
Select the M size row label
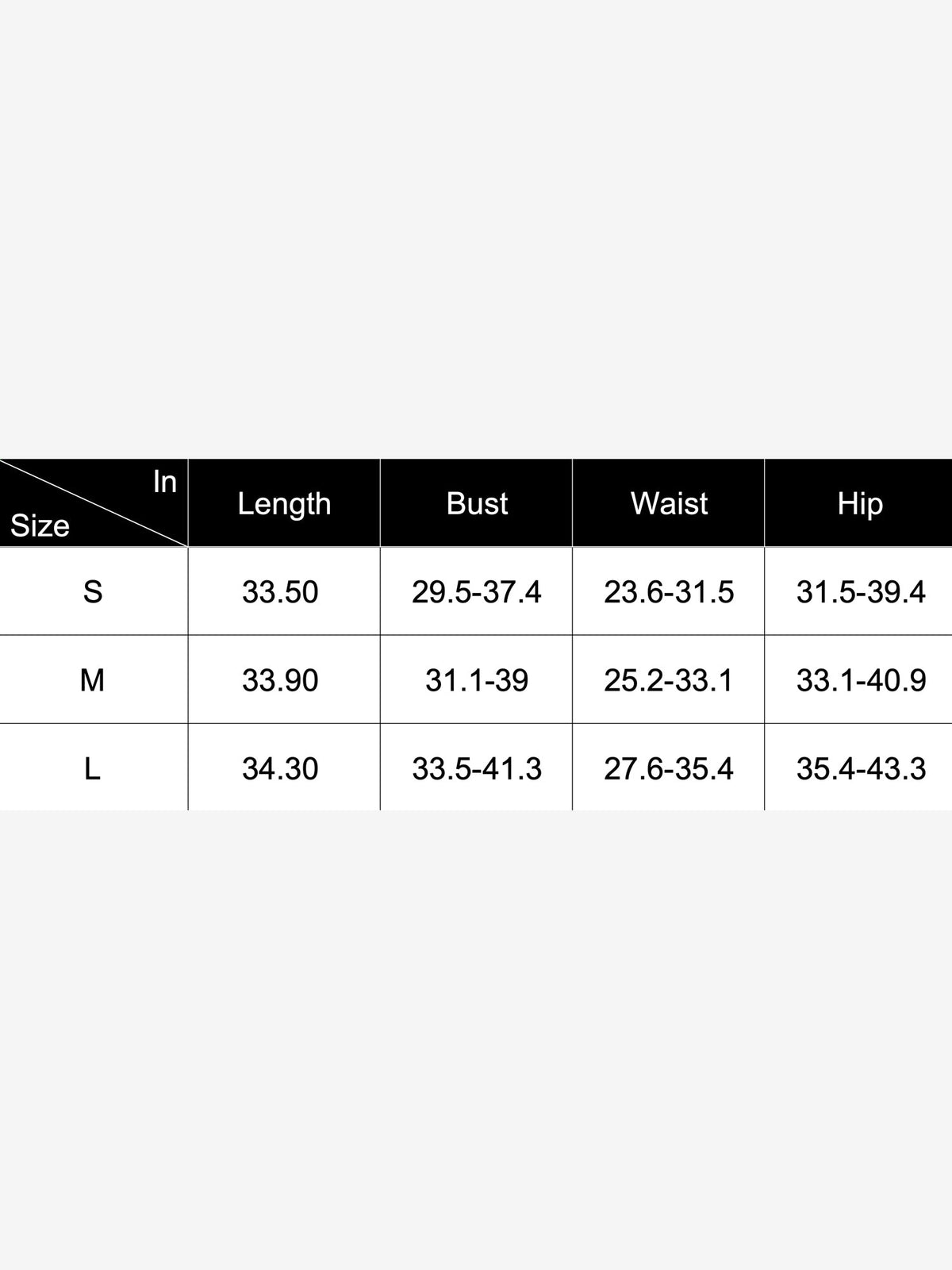click(x=92, y=680)
